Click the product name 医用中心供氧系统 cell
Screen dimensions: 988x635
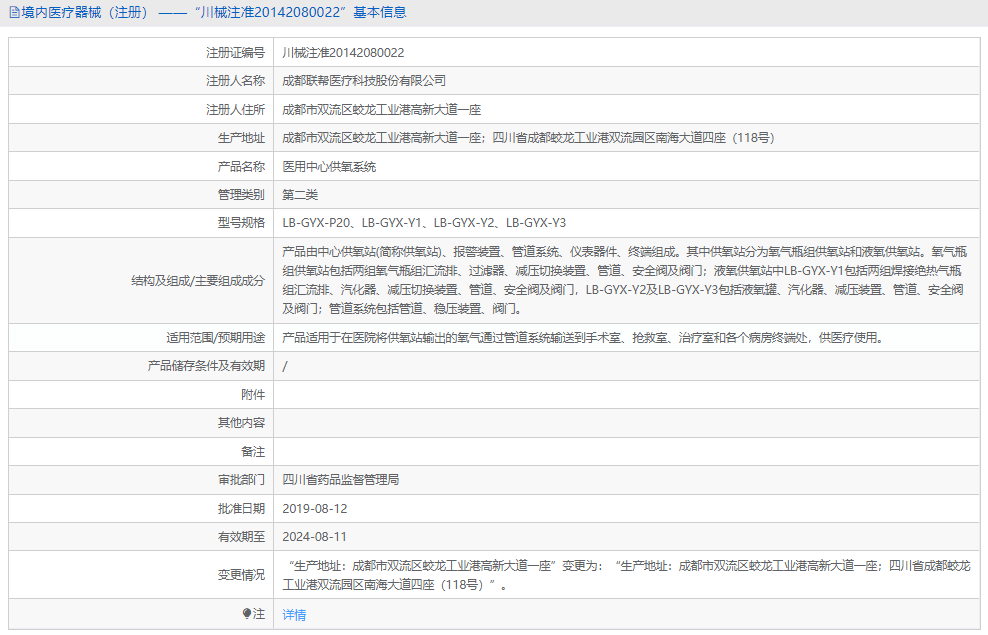340,166
